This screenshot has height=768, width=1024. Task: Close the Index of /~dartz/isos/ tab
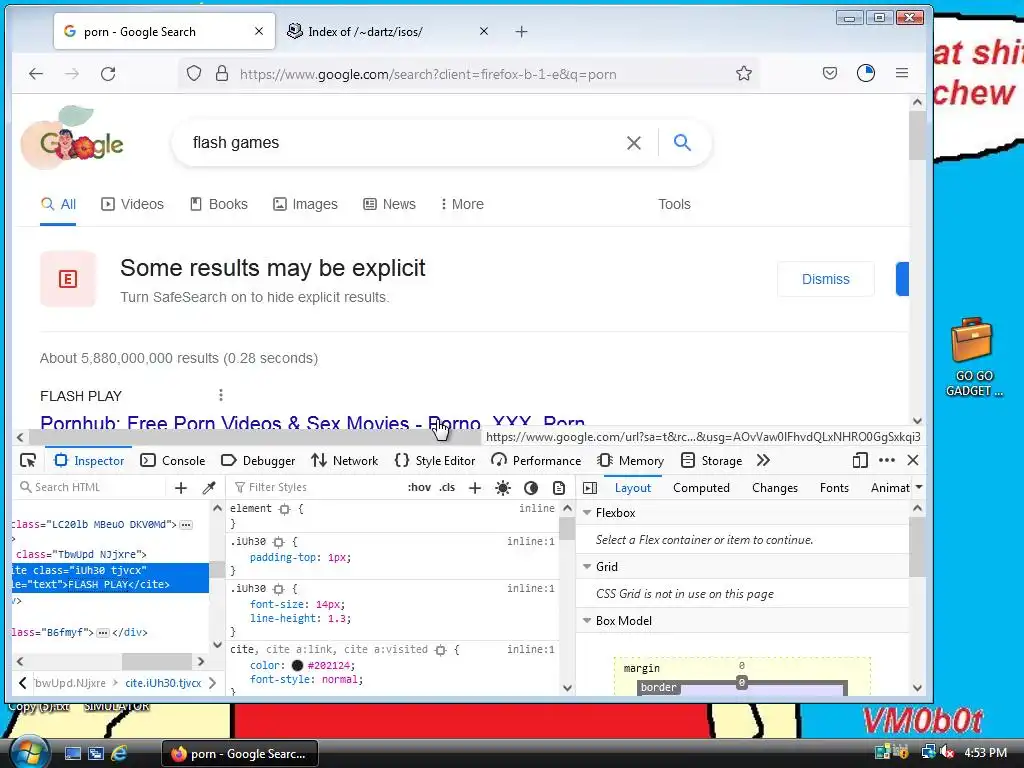[x=484, y=31]
